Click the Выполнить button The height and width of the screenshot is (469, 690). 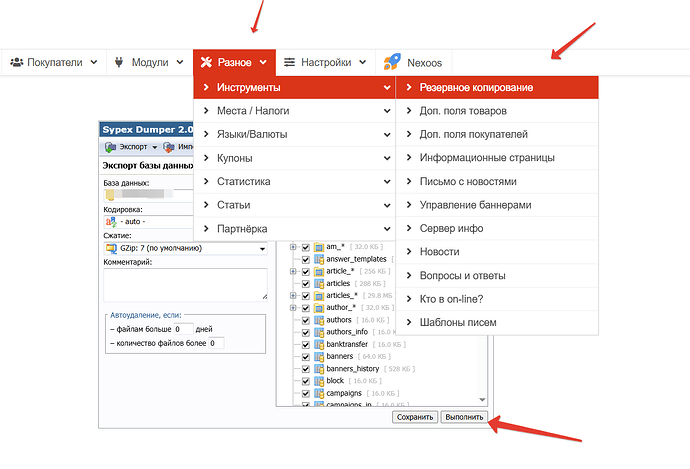point(464,417)
